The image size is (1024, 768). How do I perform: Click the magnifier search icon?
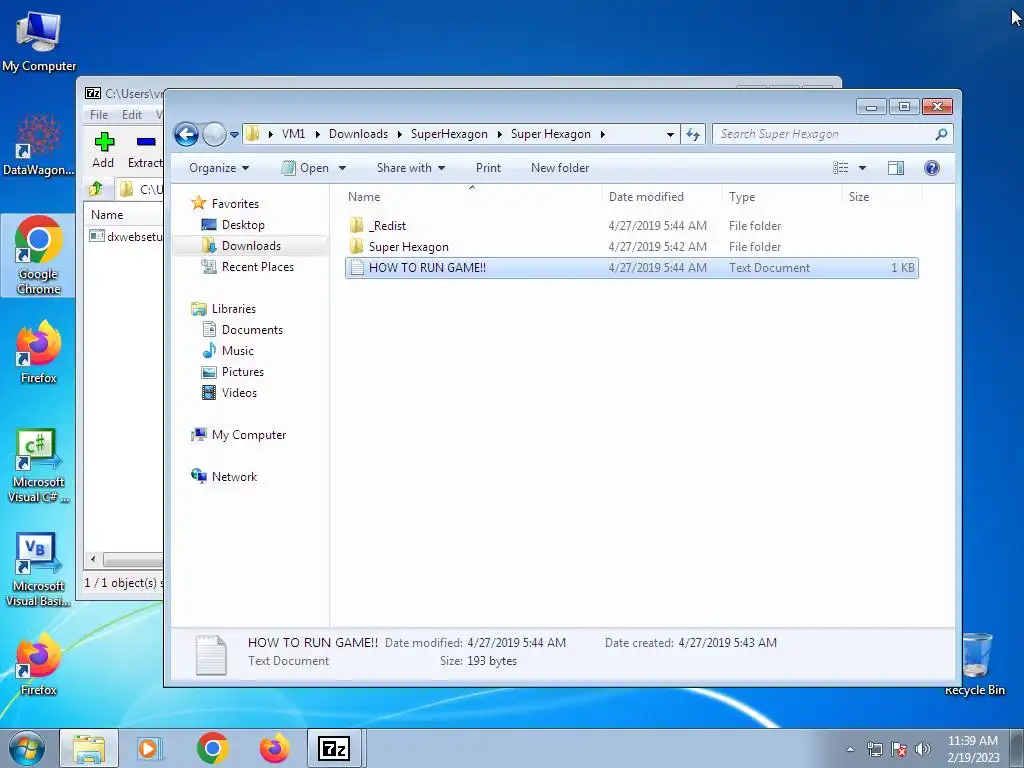[941, 135]
